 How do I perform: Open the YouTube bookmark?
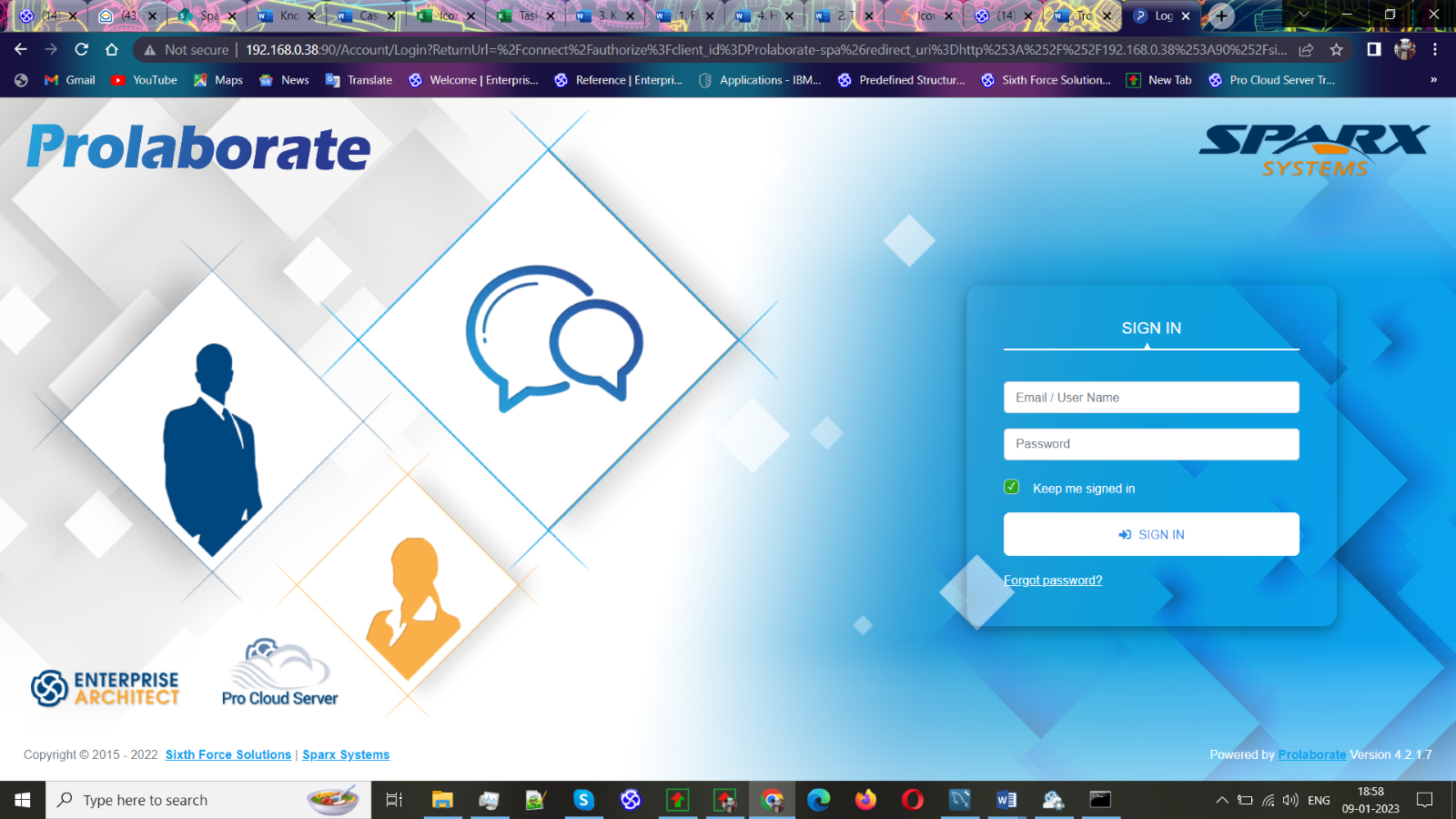coord(144,80)
